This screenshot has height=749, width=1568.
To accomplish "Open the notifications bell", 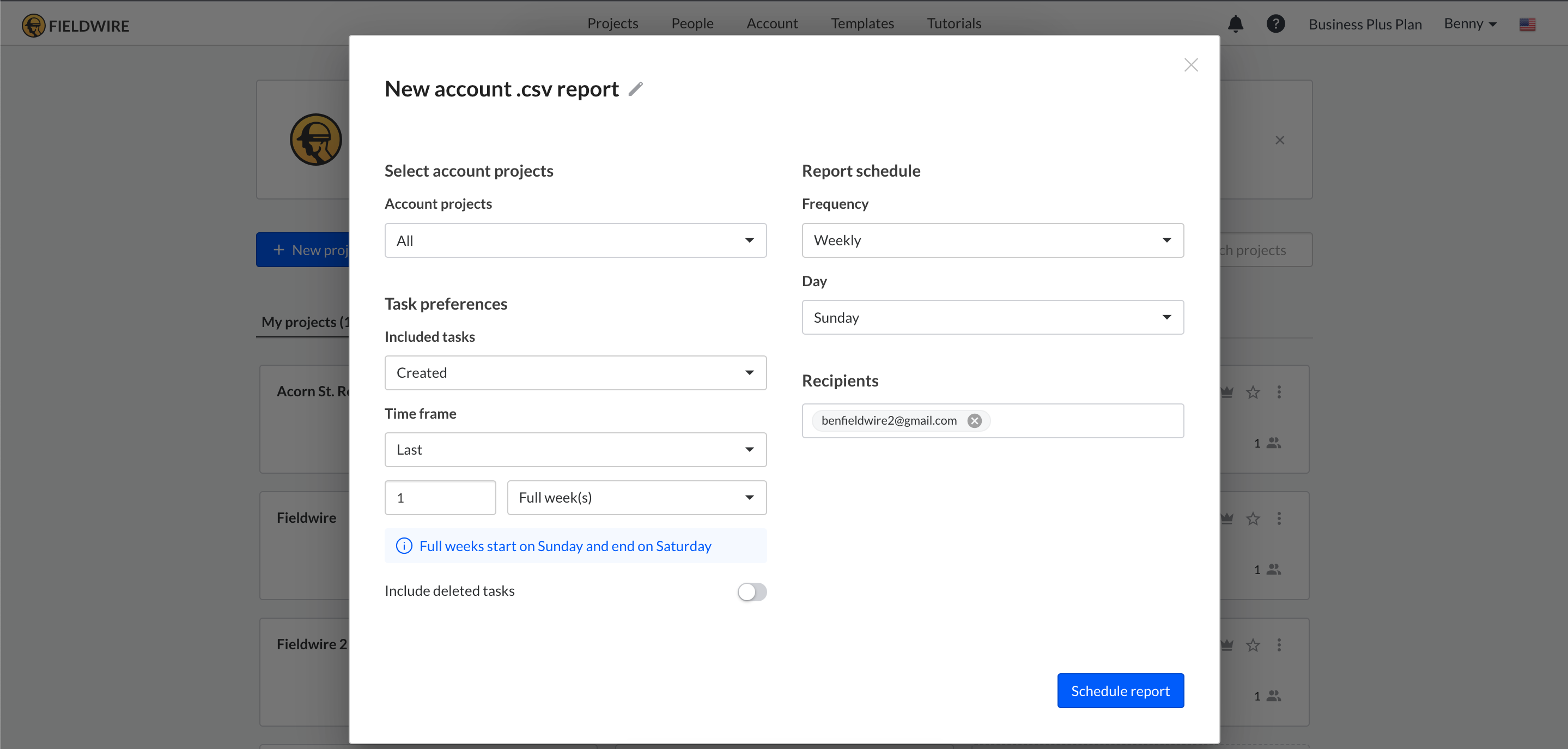I will (1235, 24).
